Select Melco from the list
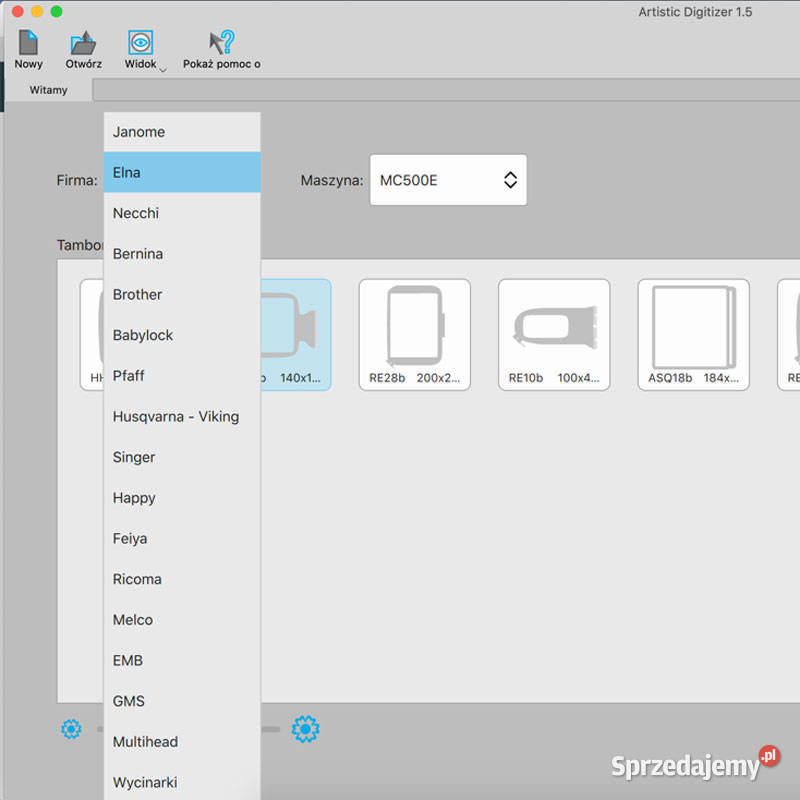 click(182, 620)
